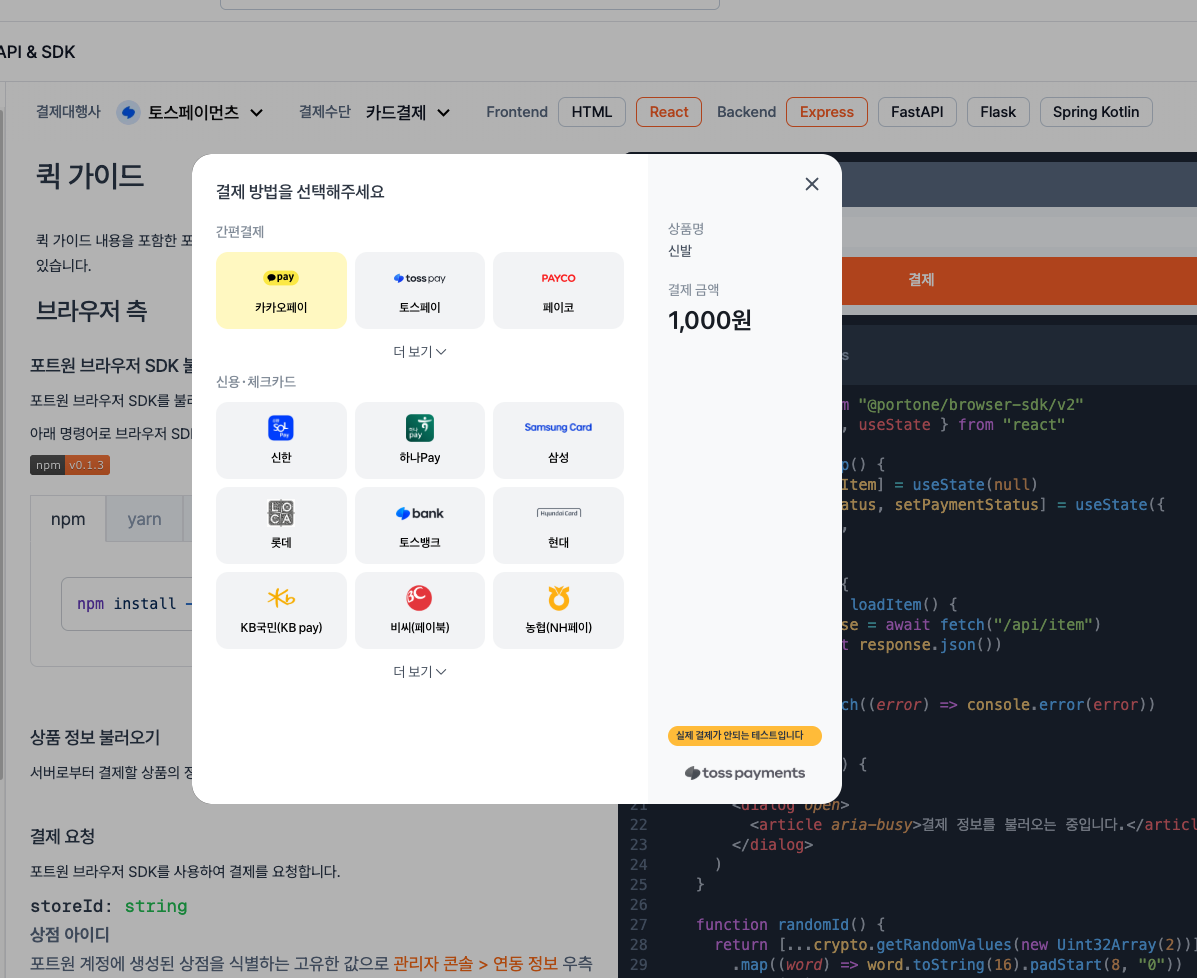Click the npm install command box
The height and width of the screenshot is (978, 1197).
point(127,604)
